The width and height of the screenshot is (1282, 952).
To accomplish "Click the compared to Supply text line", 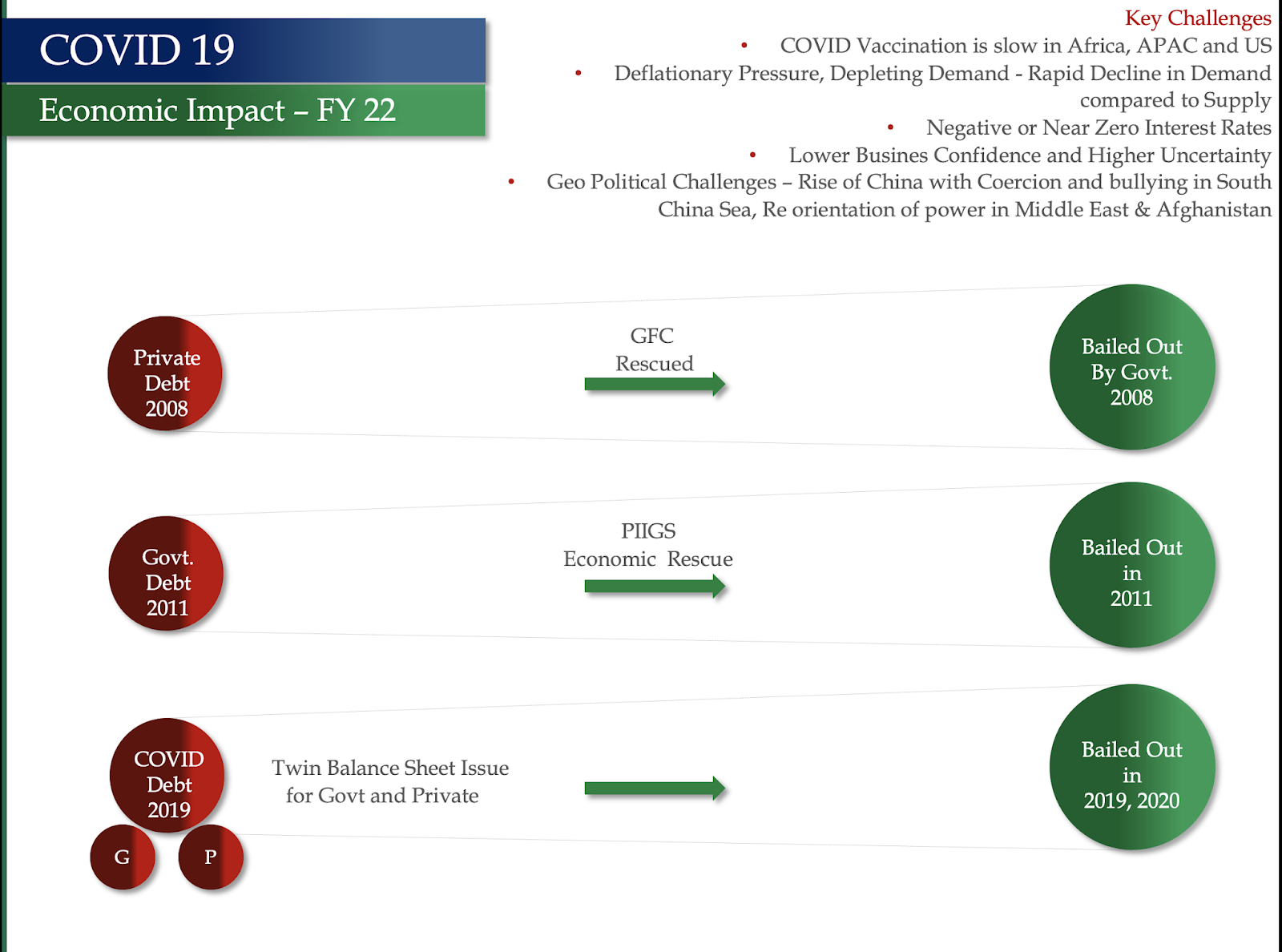I will (x=1175, y=101).
